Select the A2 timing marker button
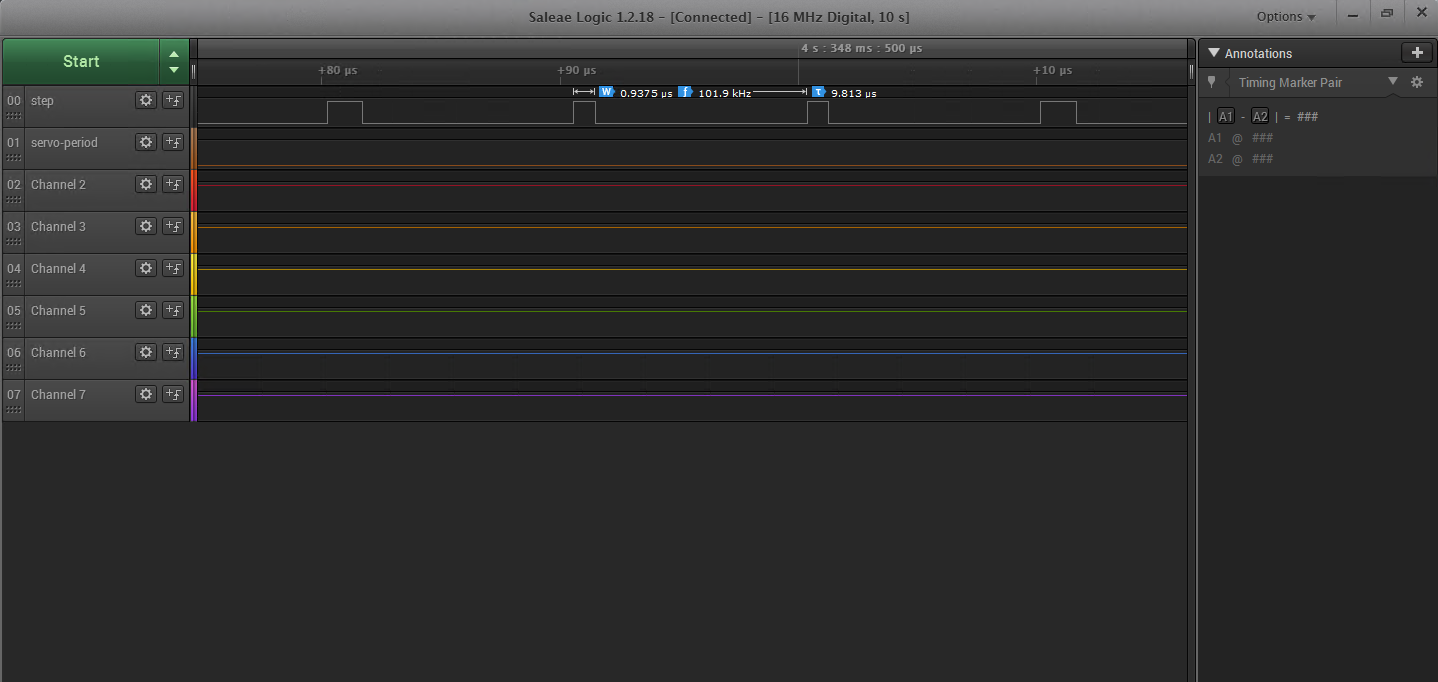Screen dimensions: 1438x682 coord(1260,116)
